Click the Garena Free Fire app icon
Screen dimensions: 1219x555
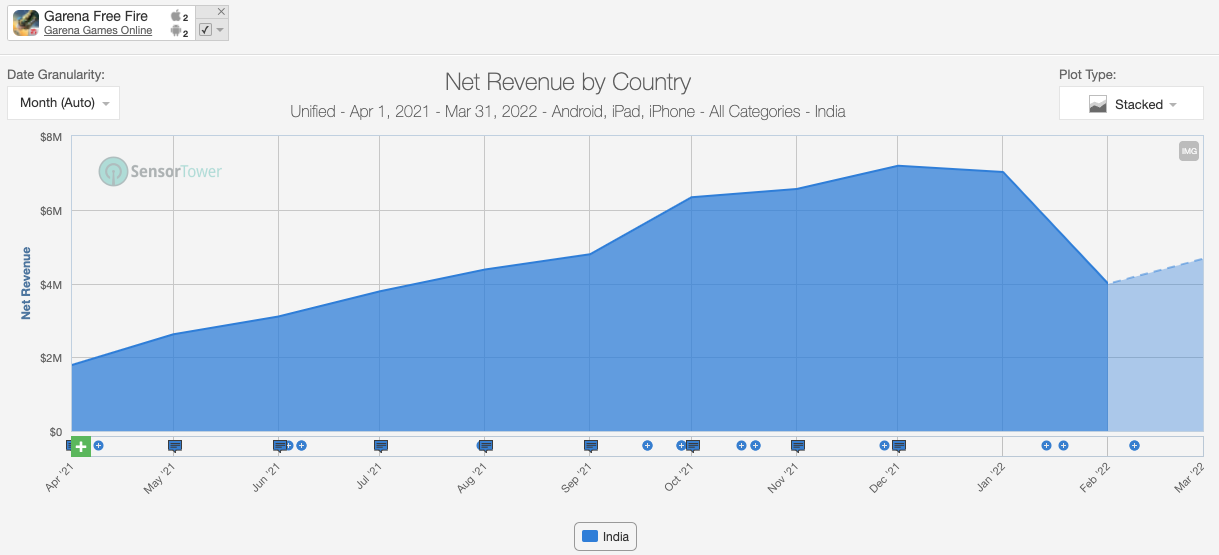click(x=25, y=23)
